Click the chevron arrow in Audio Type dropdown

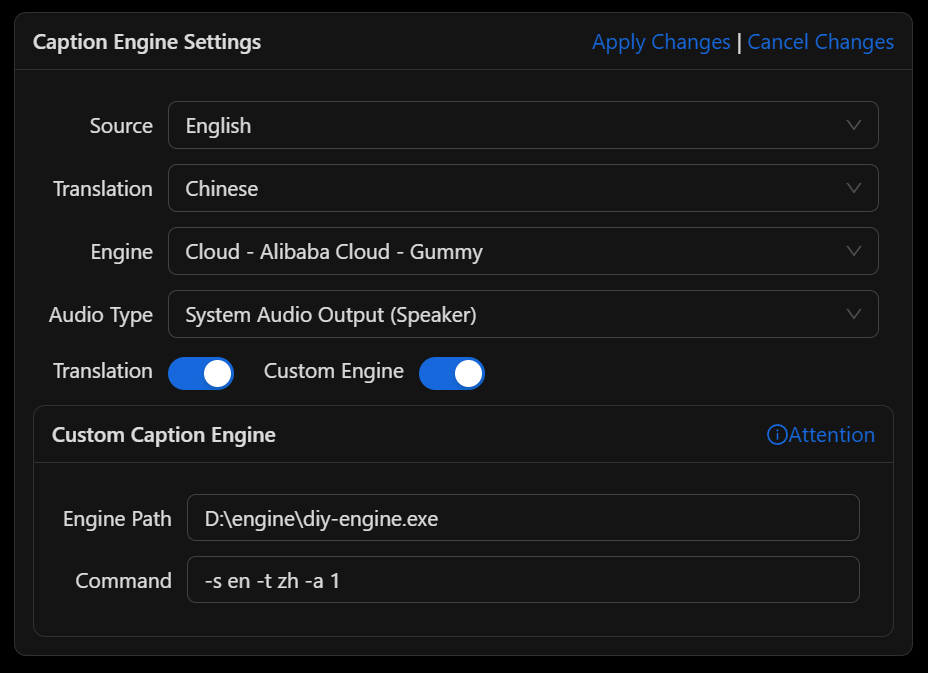point(854,314)
